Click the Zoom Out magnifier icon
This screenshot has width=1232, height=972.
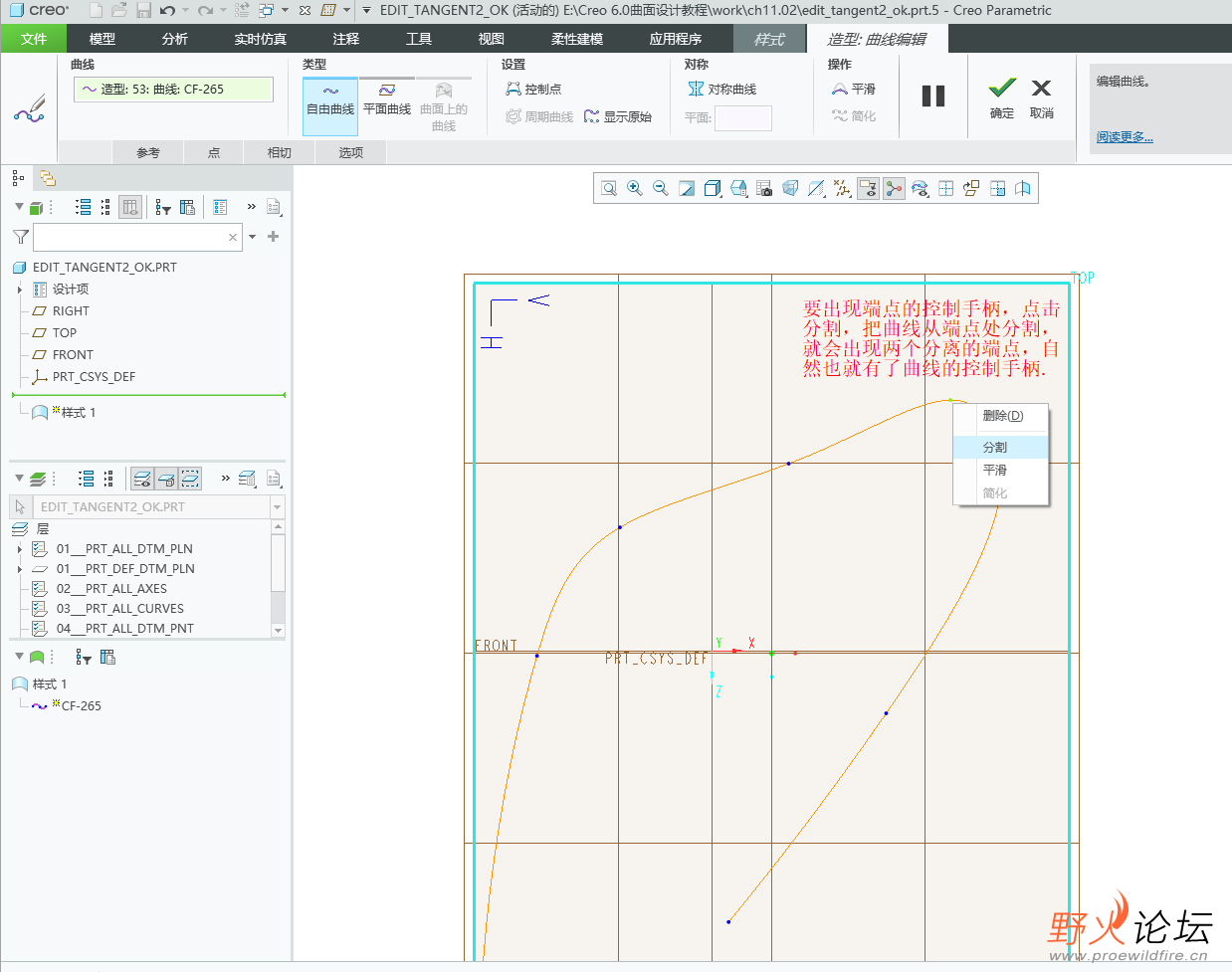point(661,188)
